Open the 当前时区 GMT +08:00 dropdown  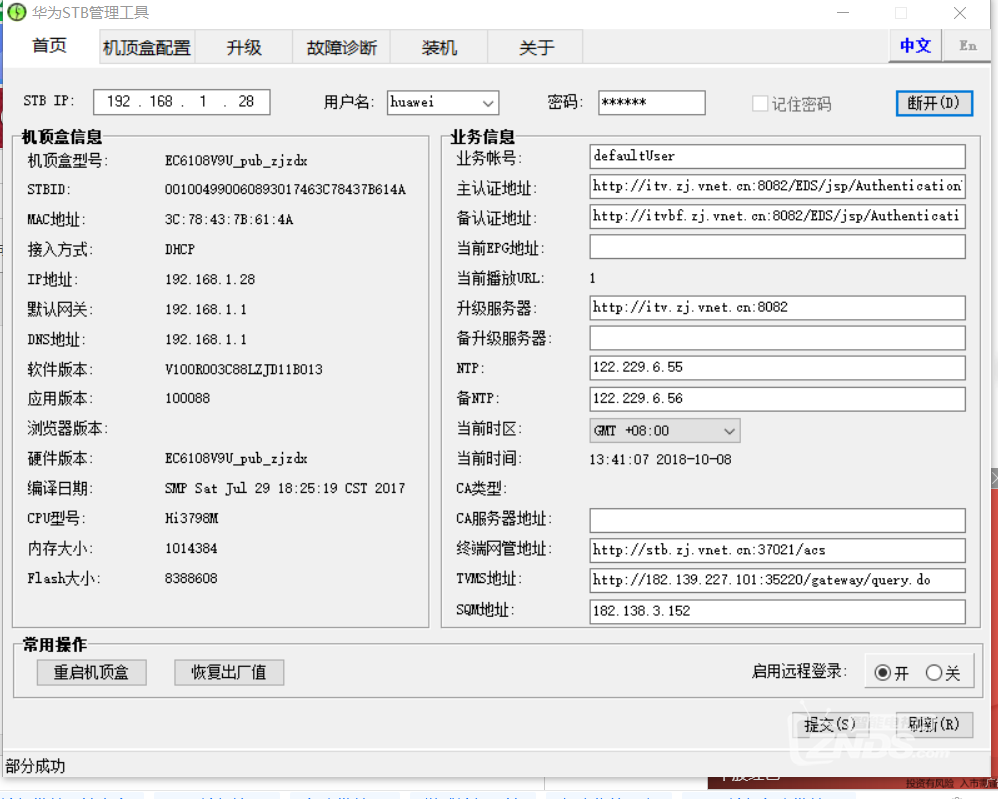(664, 431)
